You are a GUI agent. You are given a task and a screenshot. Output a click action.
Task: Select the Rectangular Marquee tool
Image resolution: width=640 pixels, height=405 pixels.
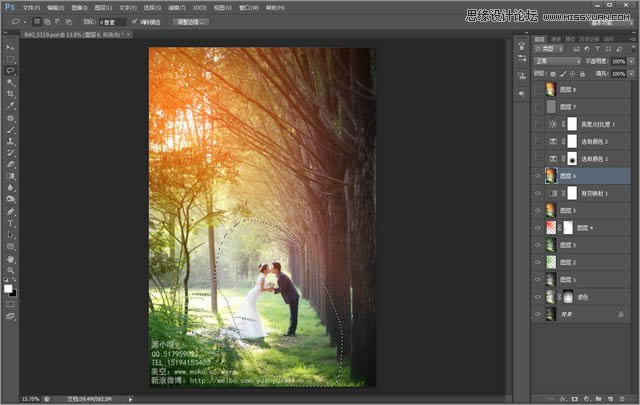click(11, 59)
